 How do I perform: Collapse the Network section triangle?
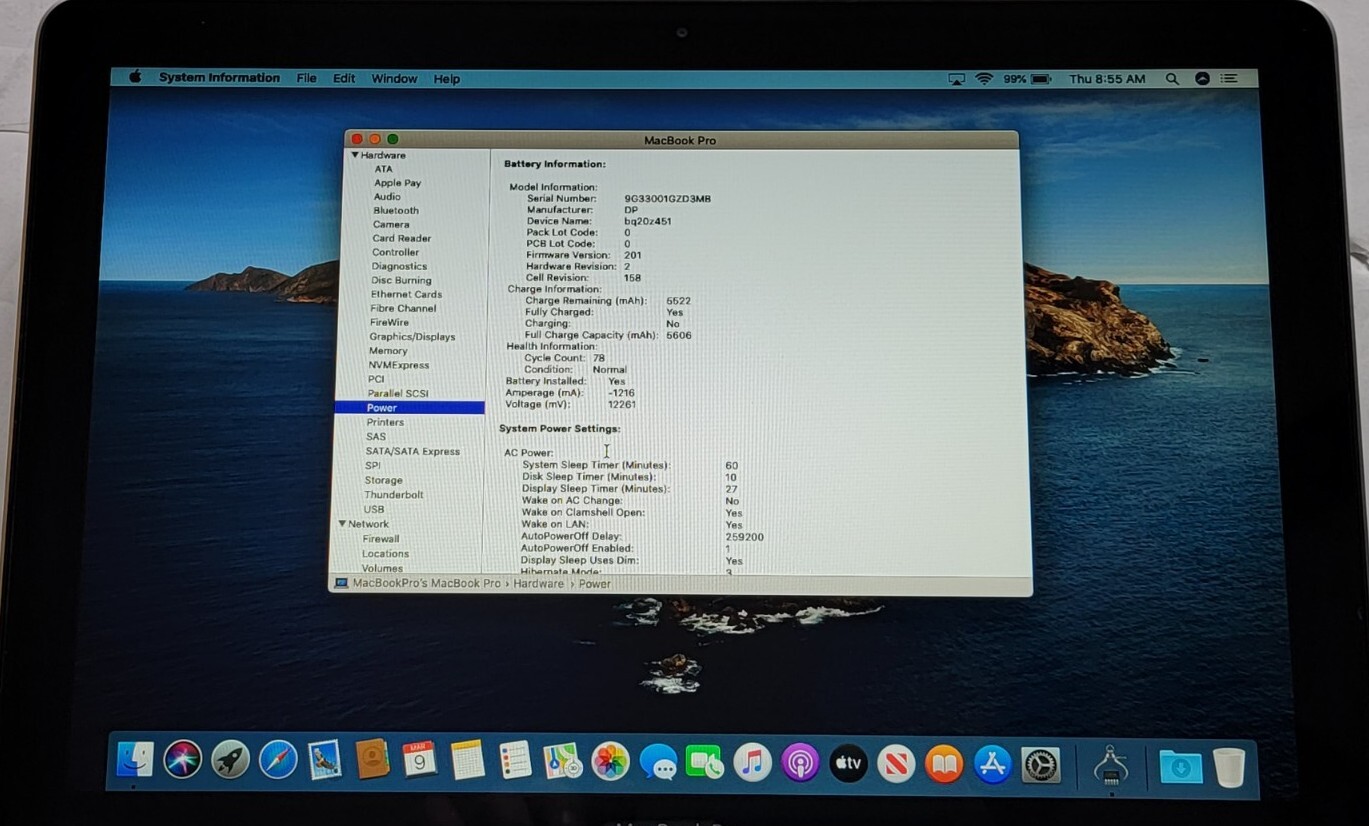coord(342,524)
